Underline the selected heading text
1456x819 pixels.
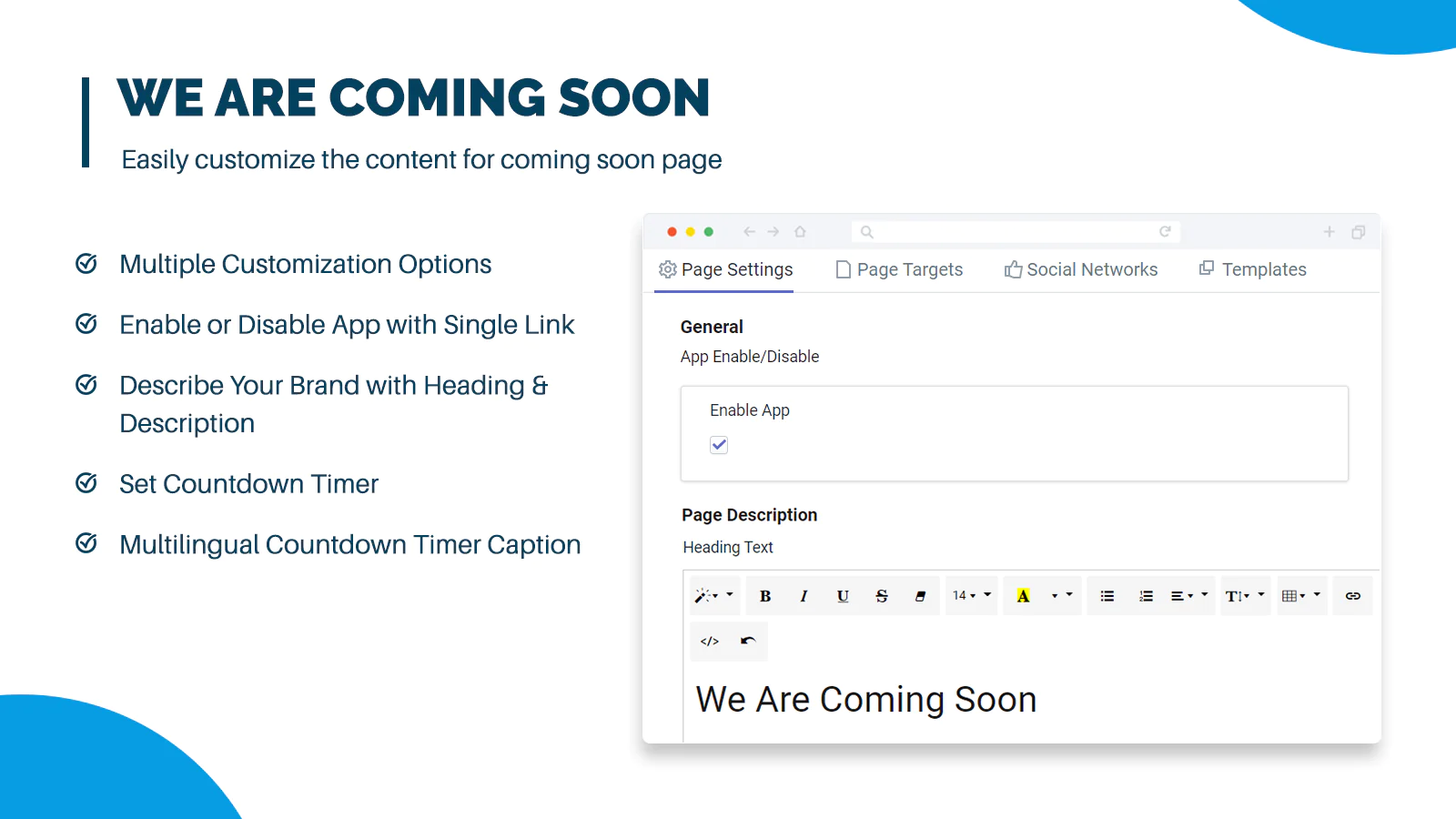pyautogui.click(x=843, y=596)
